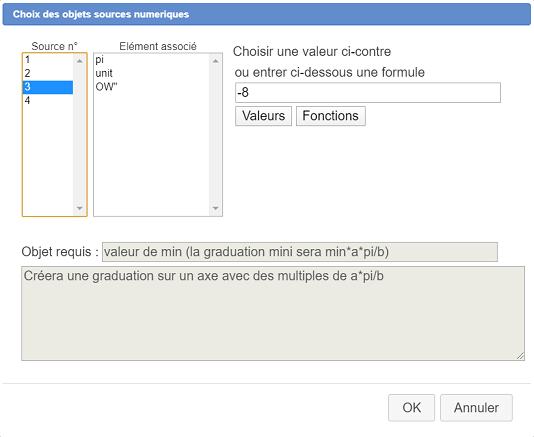Screen dimensions: 534x437
Task: Confirm the dialog with OK
Action: (411, 408)
